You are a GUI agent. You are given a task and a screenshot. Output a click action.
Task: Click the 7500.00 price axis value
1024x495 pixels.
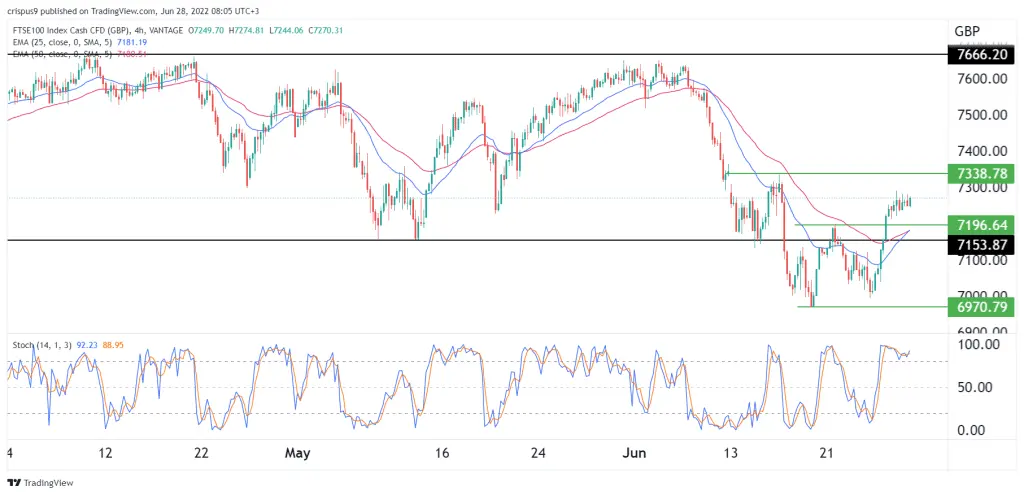pos(980,115)
